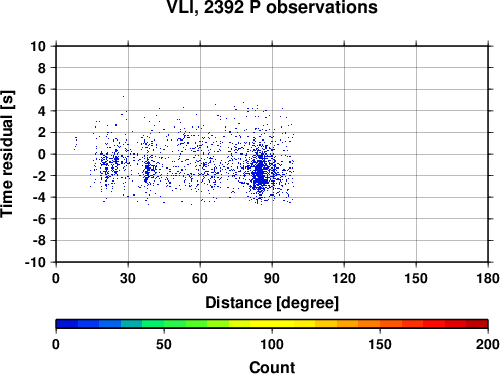The image size is (500, 374).
Task: Click the plot title VLI, 2392 P observations
Action: point(272,7)
